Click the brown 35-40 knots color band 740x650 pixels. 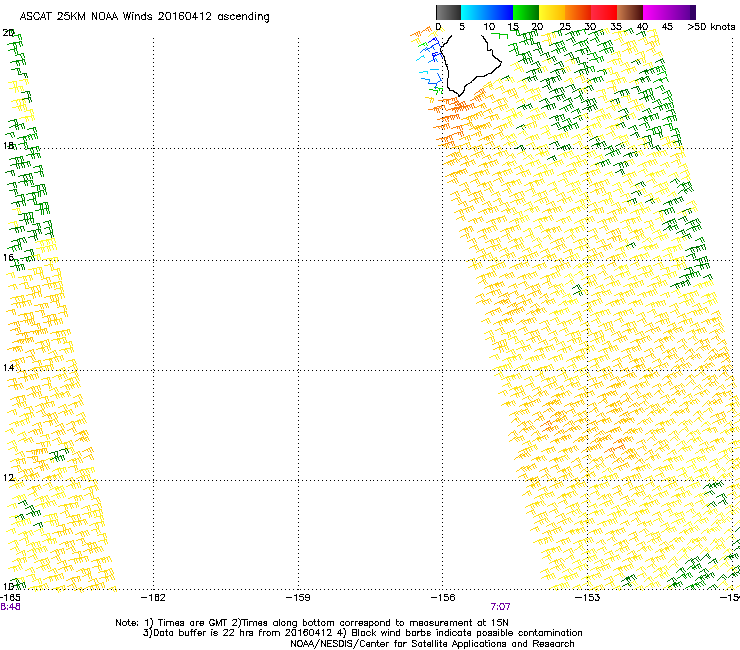coord(630,12)
